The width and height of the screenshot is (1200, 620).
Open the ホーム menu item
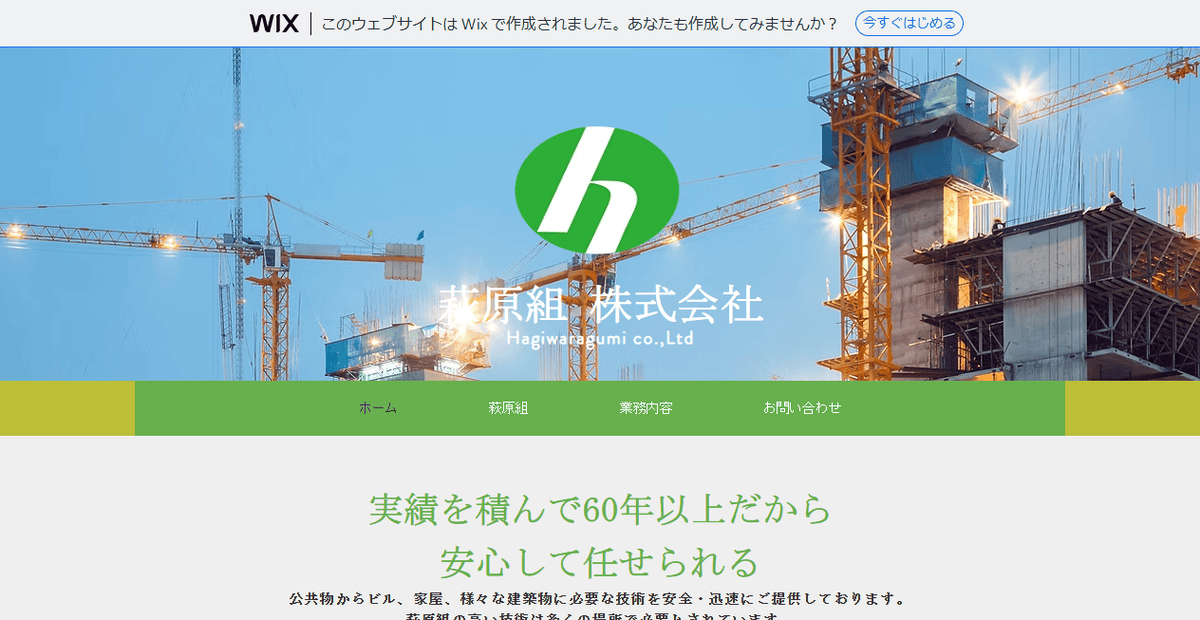(x=377, y=408)
